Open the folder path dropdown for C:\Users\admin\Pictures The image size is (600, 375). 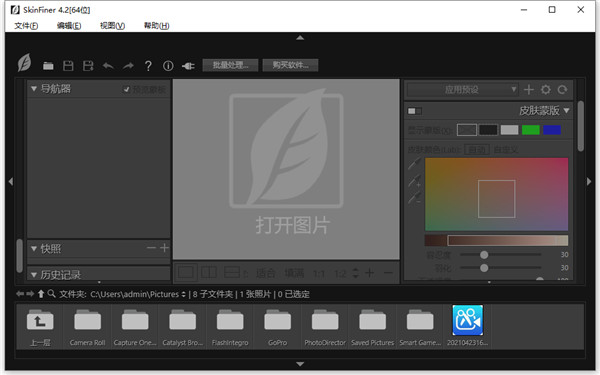pyautogui.click(x=184, y=294)
